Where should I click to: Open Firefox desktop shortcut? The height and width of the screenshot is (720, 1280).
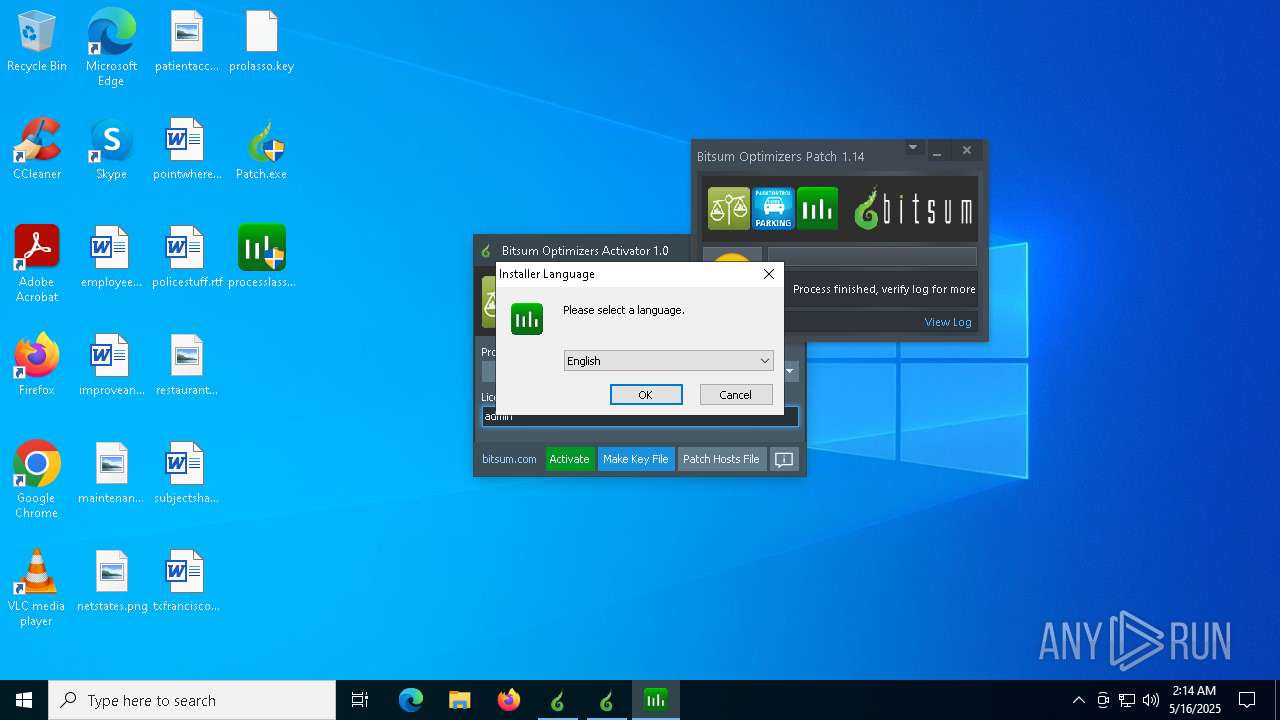point(37,365)
